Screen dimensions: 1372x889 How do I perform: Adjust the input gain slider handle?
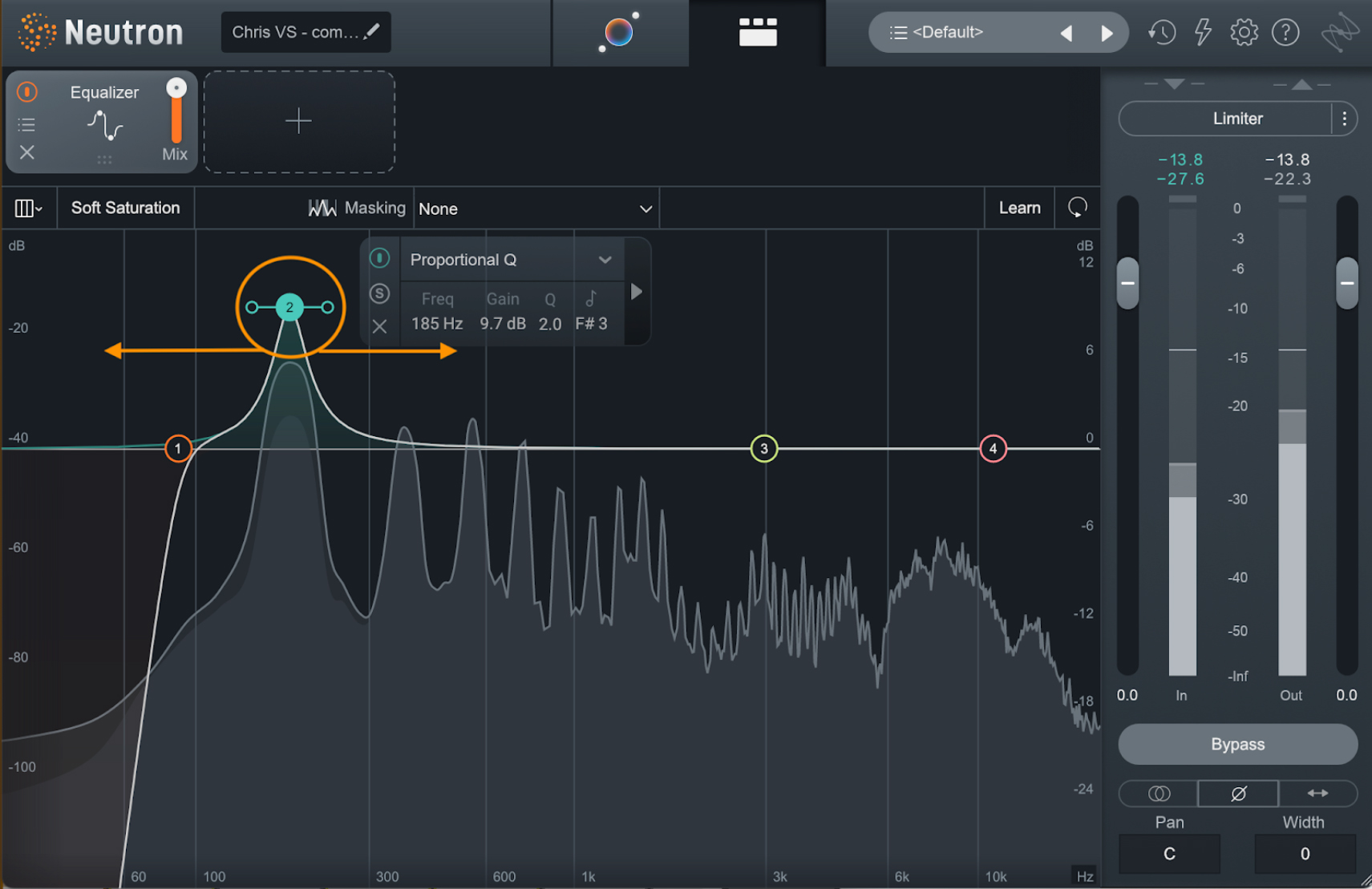(x=1127, y=283)
